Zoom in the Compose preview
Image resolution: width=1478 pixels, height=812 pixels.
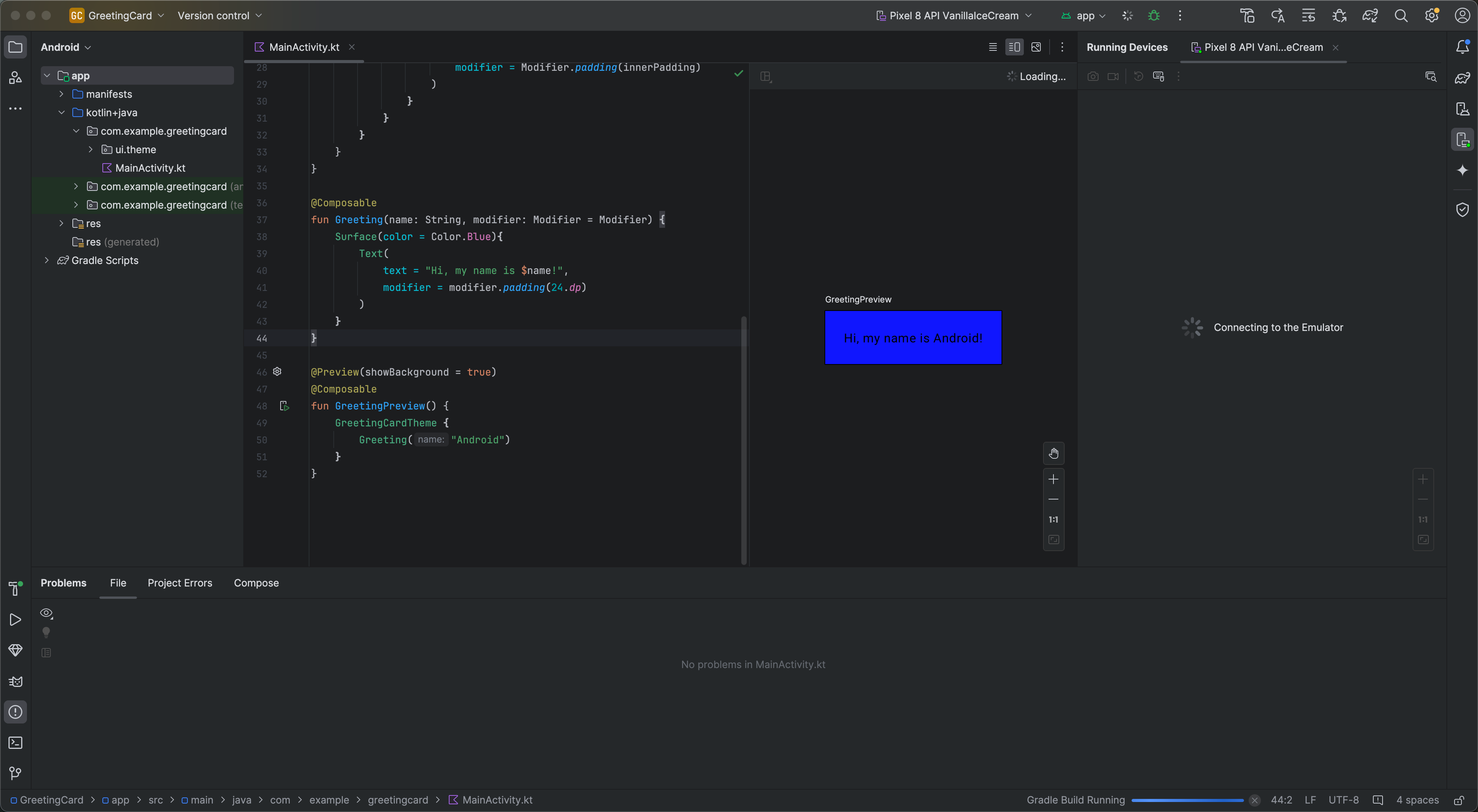[1053, 479]
